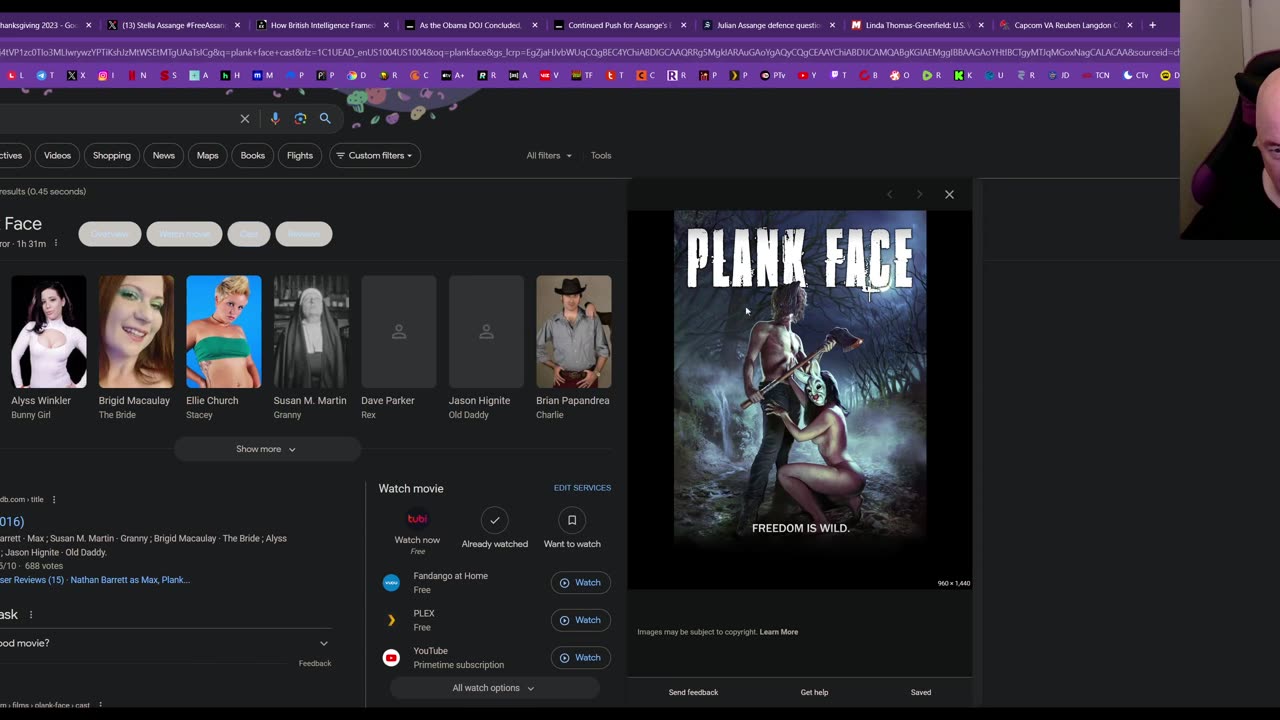Switch to the Maps search tab

coord(207,155)
